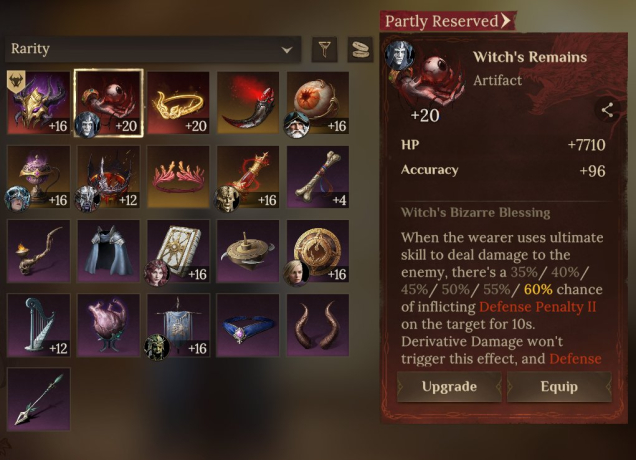The image size is (636, 460).
Task: Choose the red claw horn artifact
Action: (x=248, y=103)
